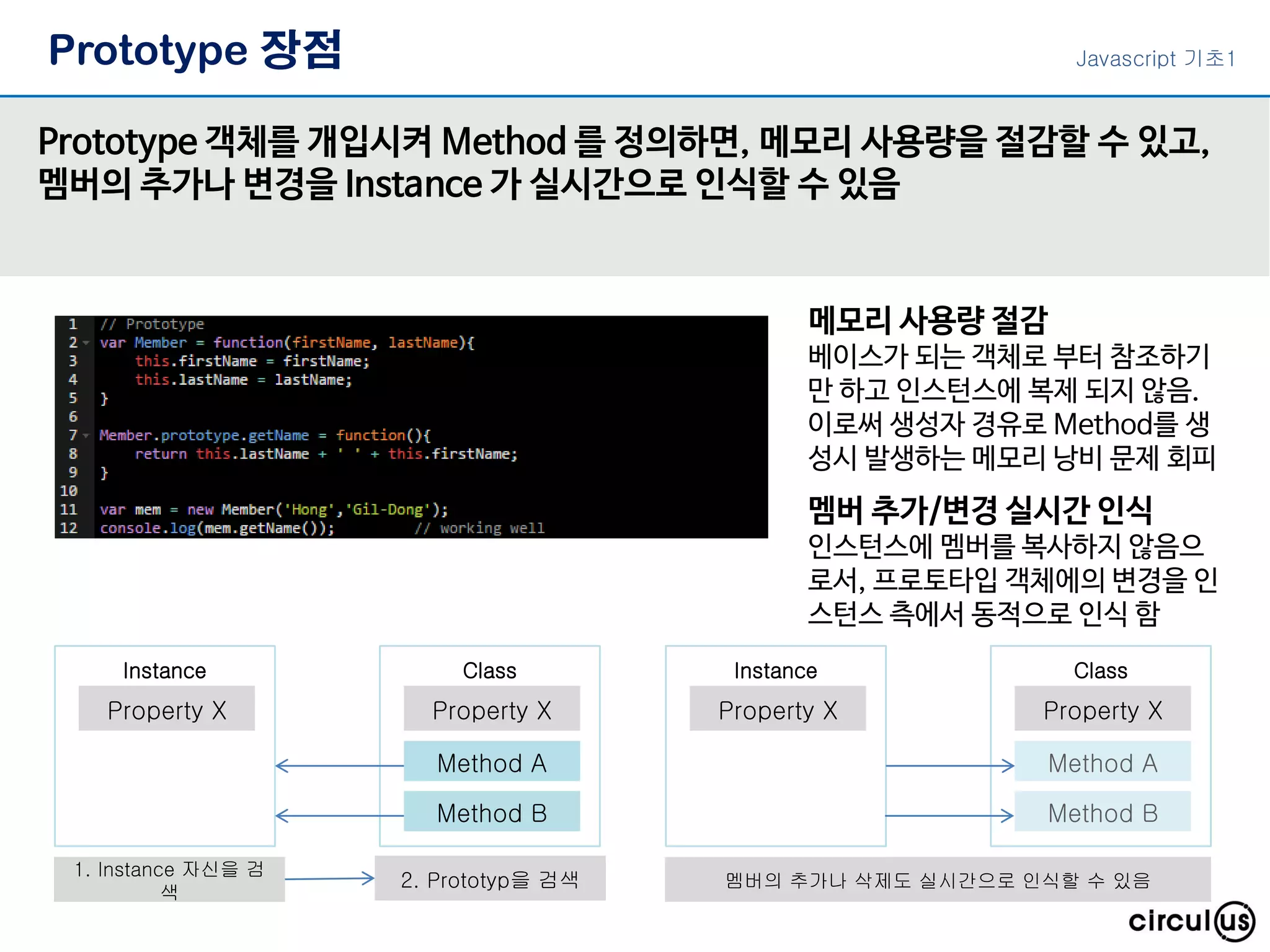Click the 멤버의 추가나 삭제도 caption bar
The width and height of the screenshot is (1270, 952).
click(937, 879)
